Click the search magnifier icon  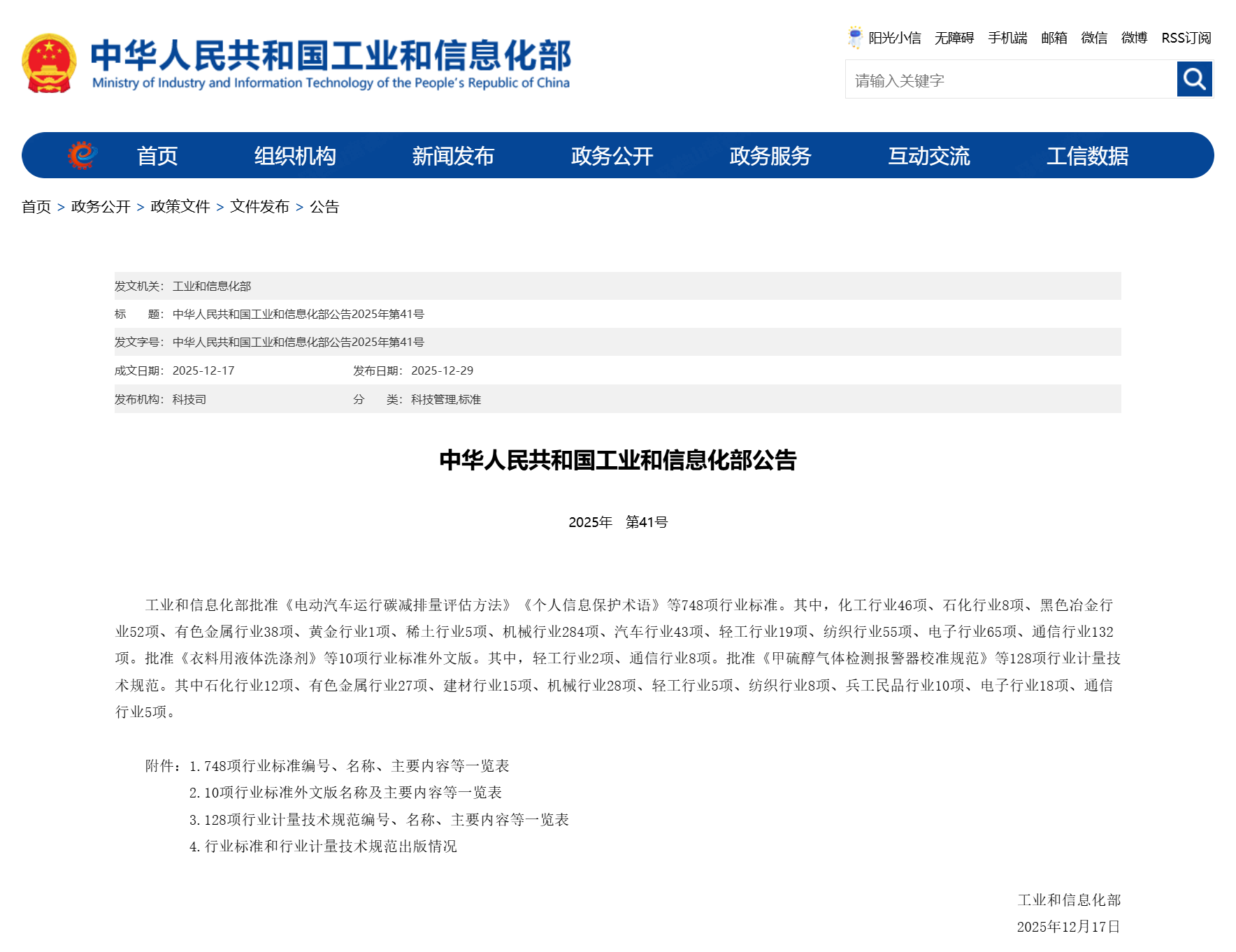click(1194, 79)
